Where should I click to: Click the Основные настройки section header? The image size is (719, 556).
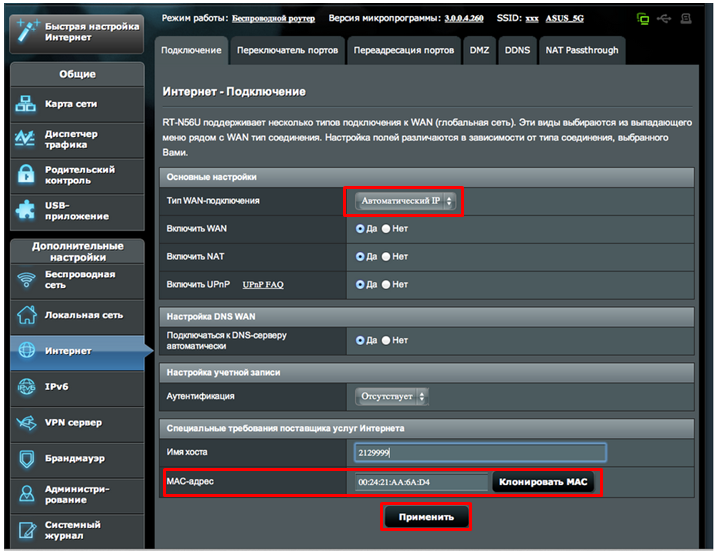coord(427,177)
